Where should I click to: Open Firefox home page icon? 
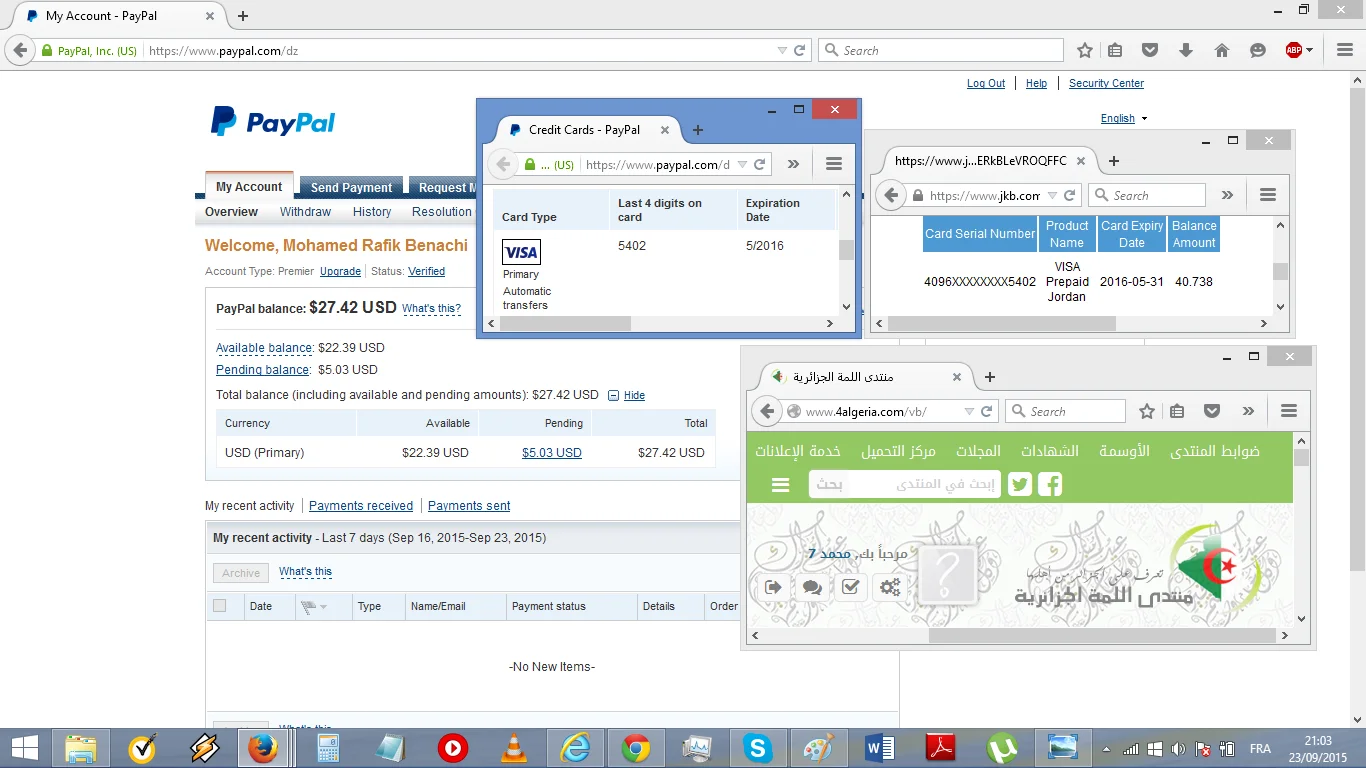point(1221,50)
